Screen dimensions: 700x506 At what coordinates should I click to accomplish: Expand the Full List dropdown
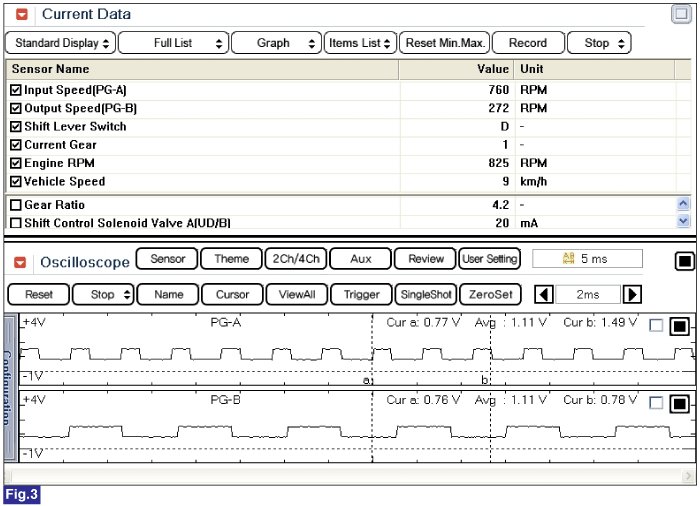(x=172, y=43)
